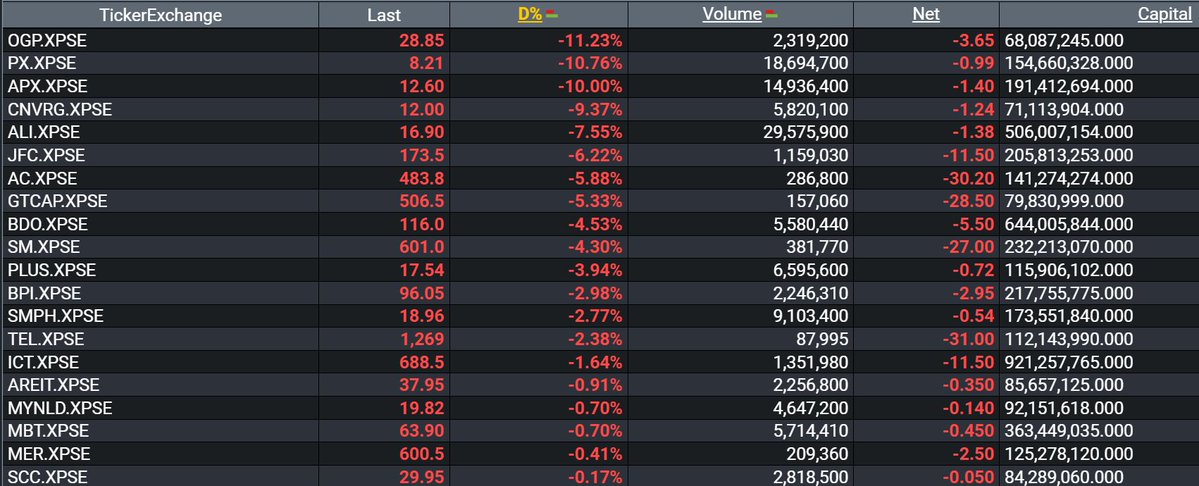Sort by the Net column header
The width and height of the screenshot is (1199, 486).
[x=926, y=15]
